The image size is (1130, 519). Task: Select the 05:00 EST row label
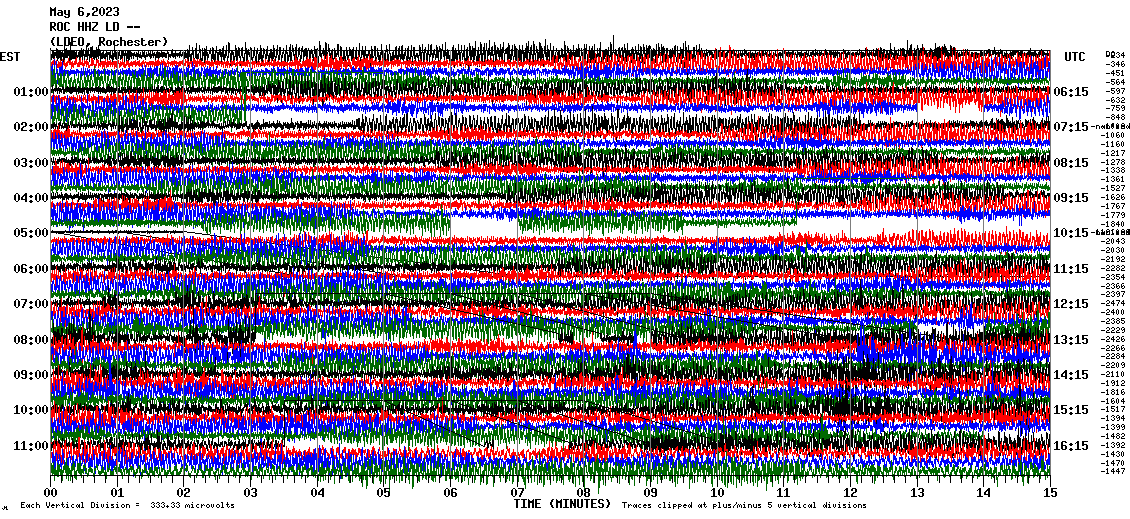[x=30, y=233]
